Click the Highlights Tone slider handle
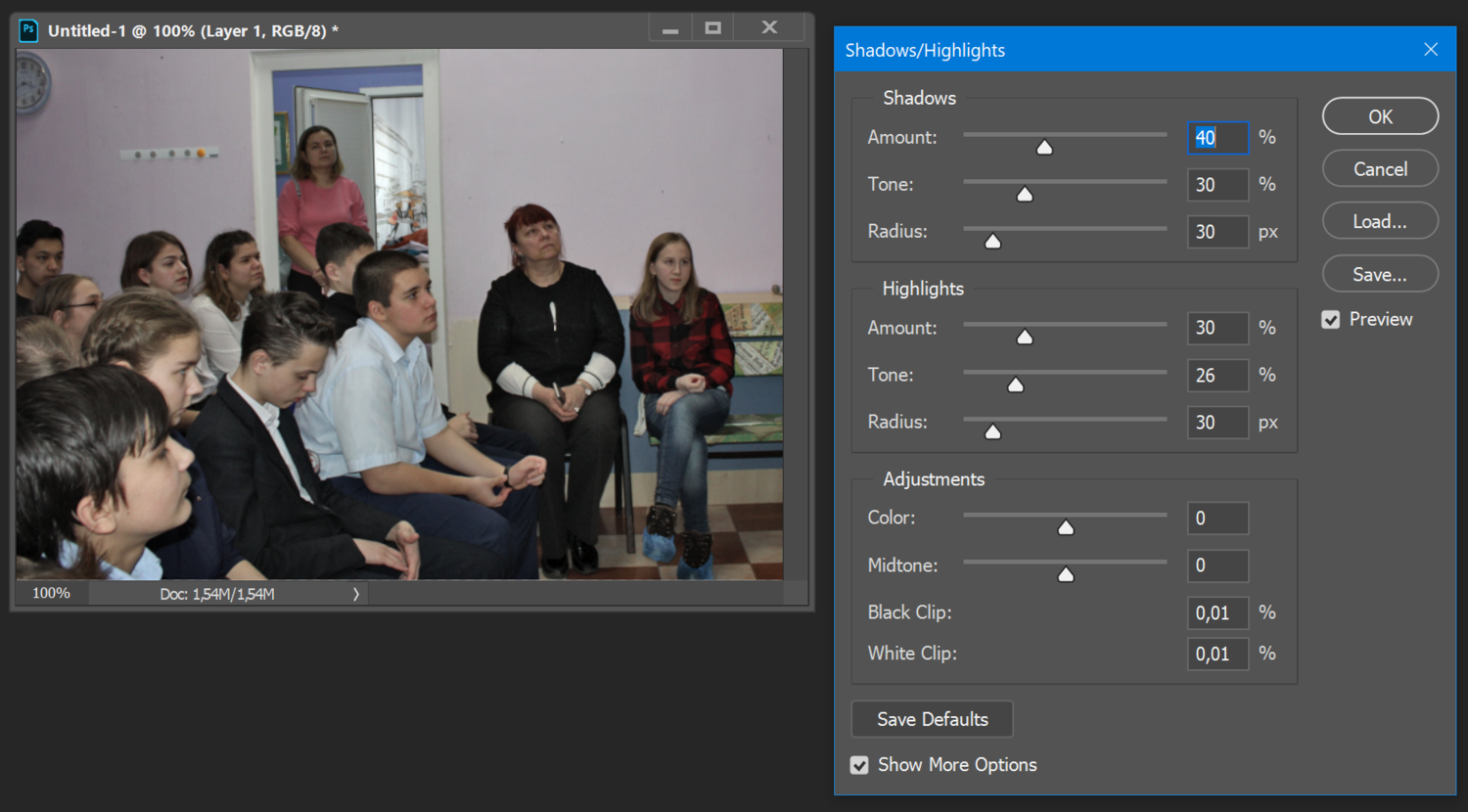1468x812 pixels. pyautogui.click(x=1016, y=385)
